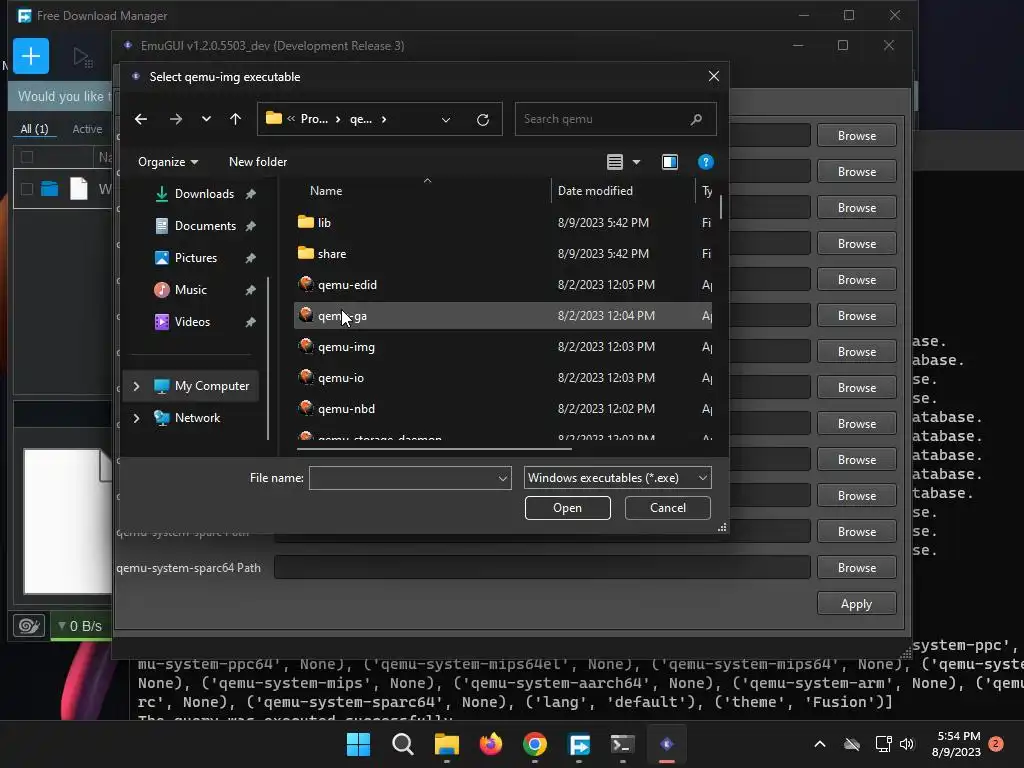The height and width of the screenshot is (768, 1024).
Task: Click the Open button
Action: [x=568, y=508]
